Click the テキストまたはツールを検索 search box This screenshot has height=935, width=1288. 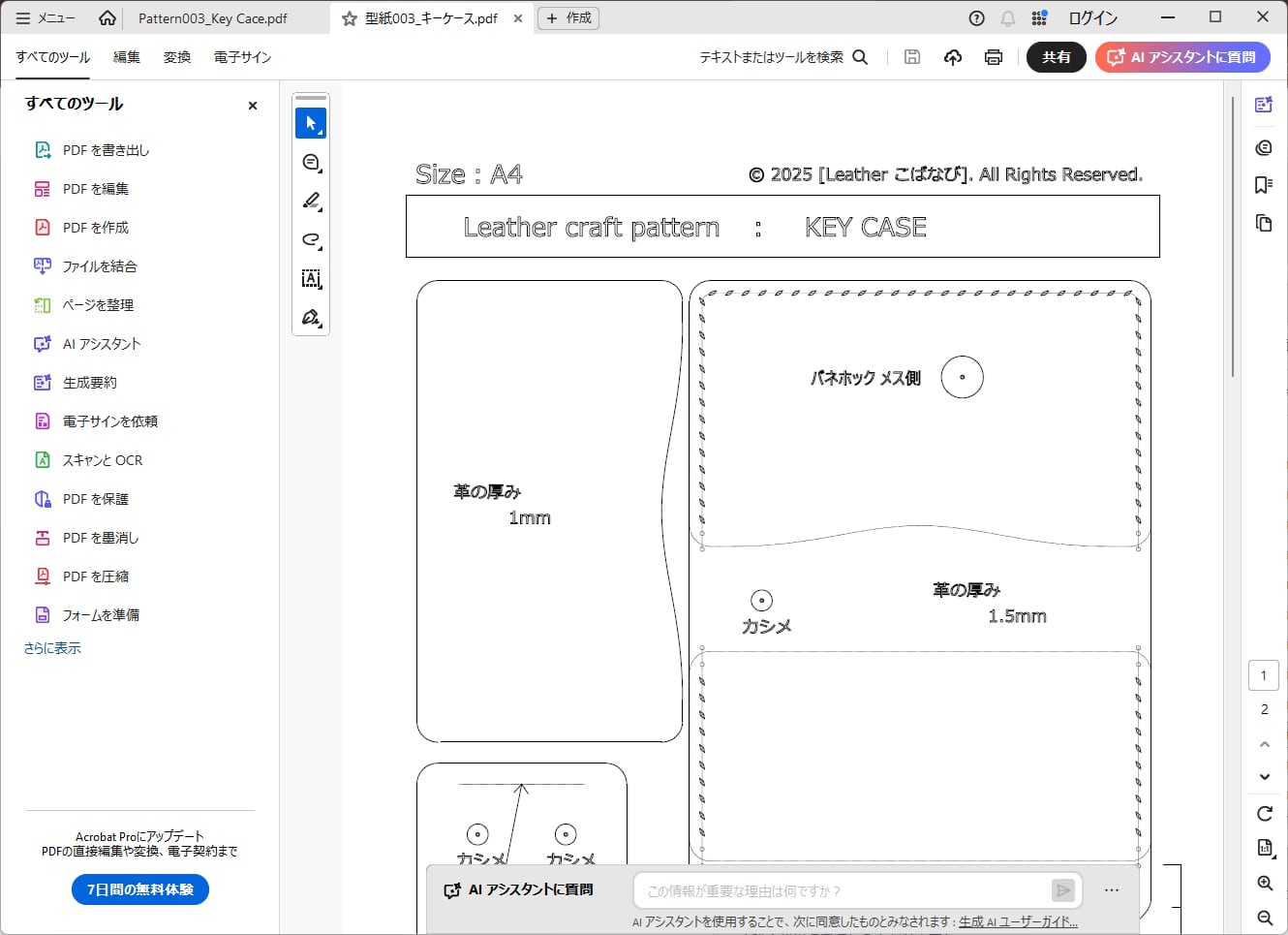[783, 57]
